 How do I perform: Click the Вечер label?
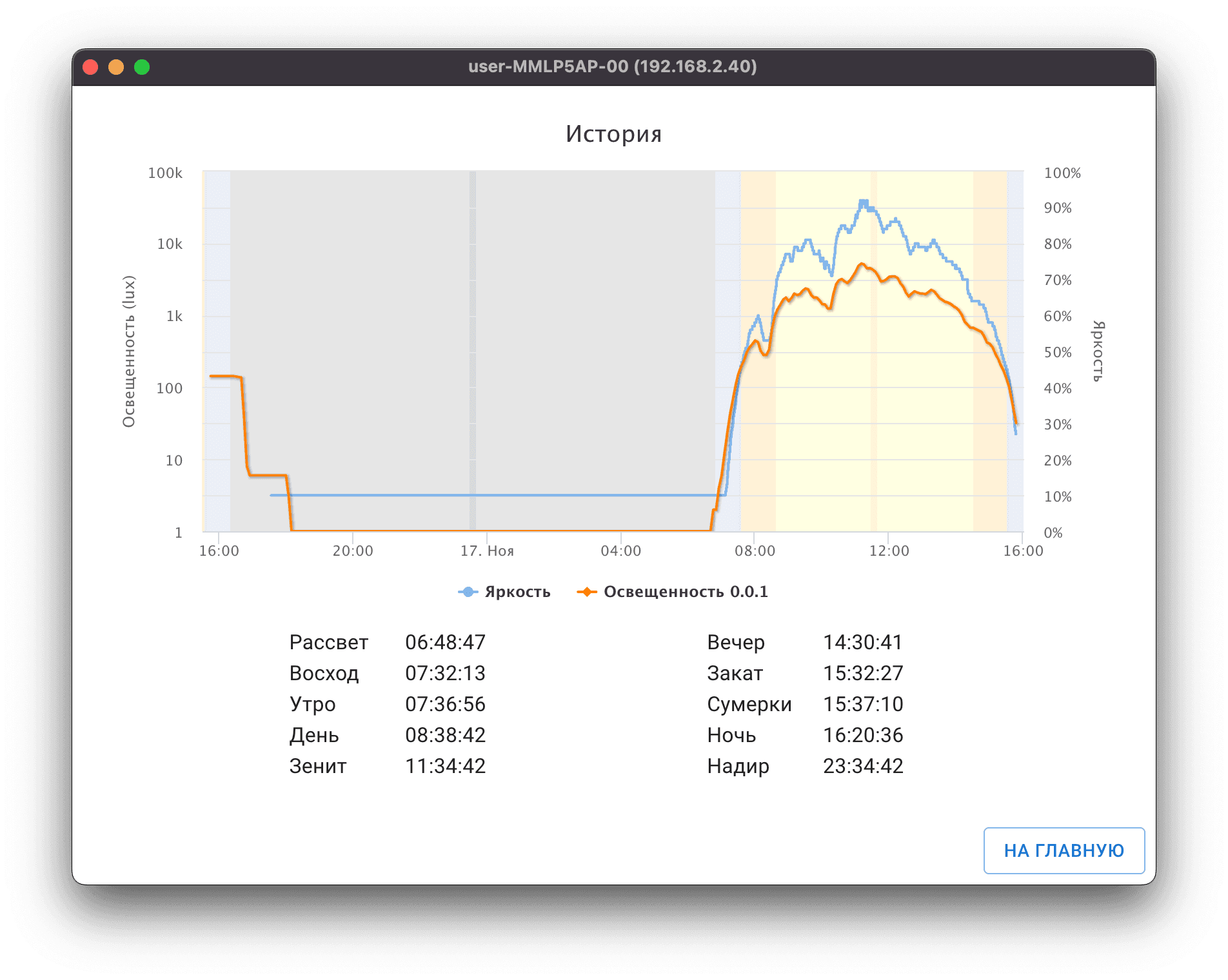click(736, 642)
